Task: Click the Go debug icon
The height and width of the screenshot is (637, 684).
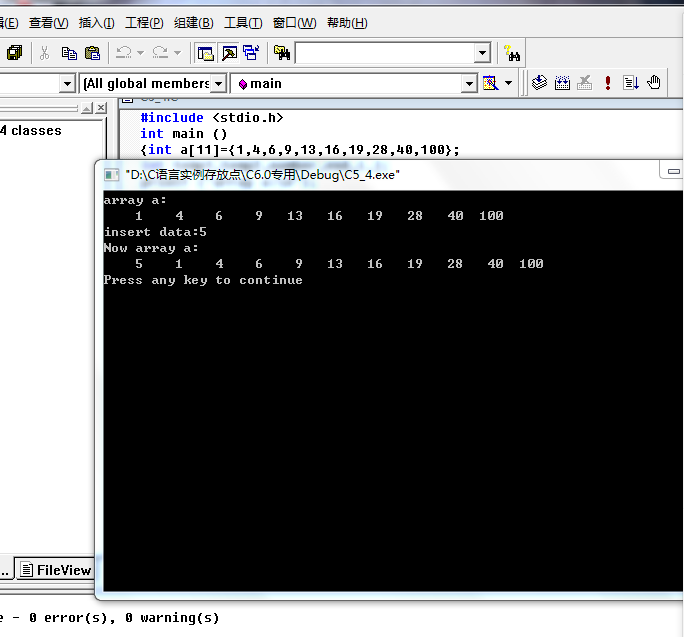Action: [631, 83]
